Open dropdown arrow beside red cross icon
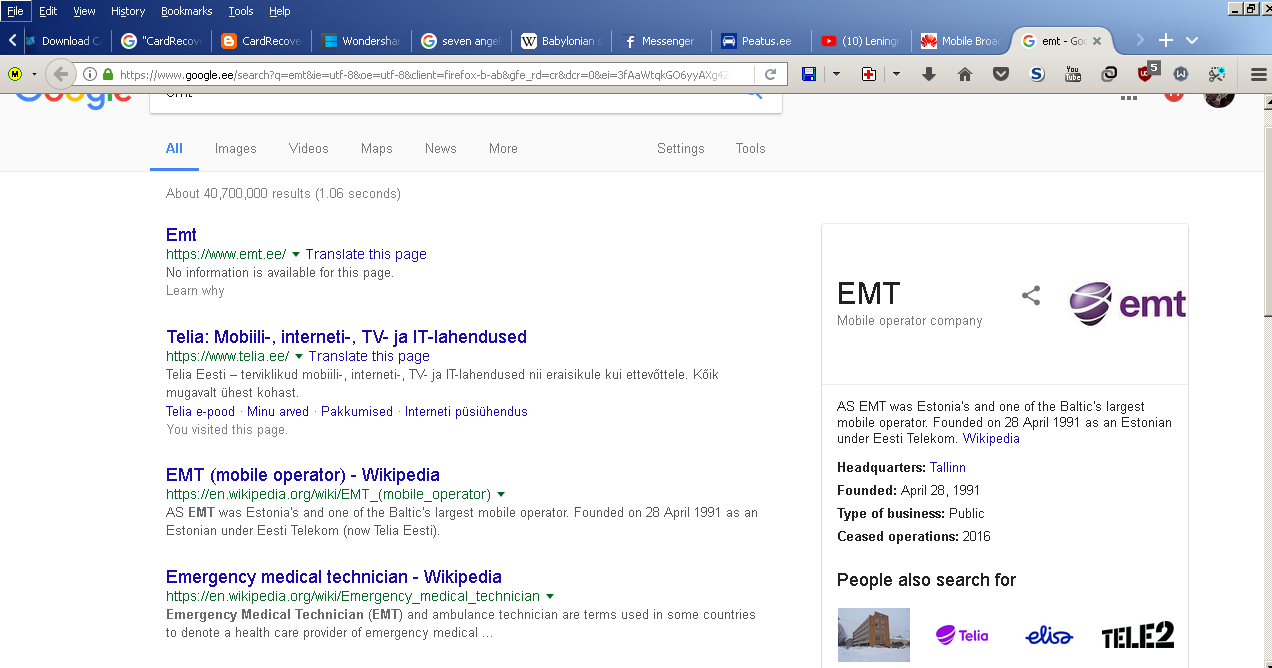The width and height of the screenshot is (1272, 668). pos(896,74)
